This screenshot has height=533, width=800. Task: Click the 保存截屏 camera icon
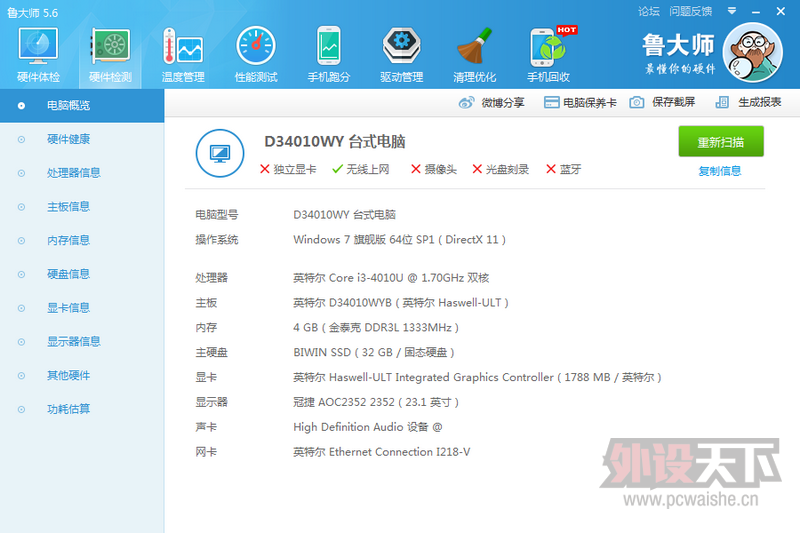(636, 103)
